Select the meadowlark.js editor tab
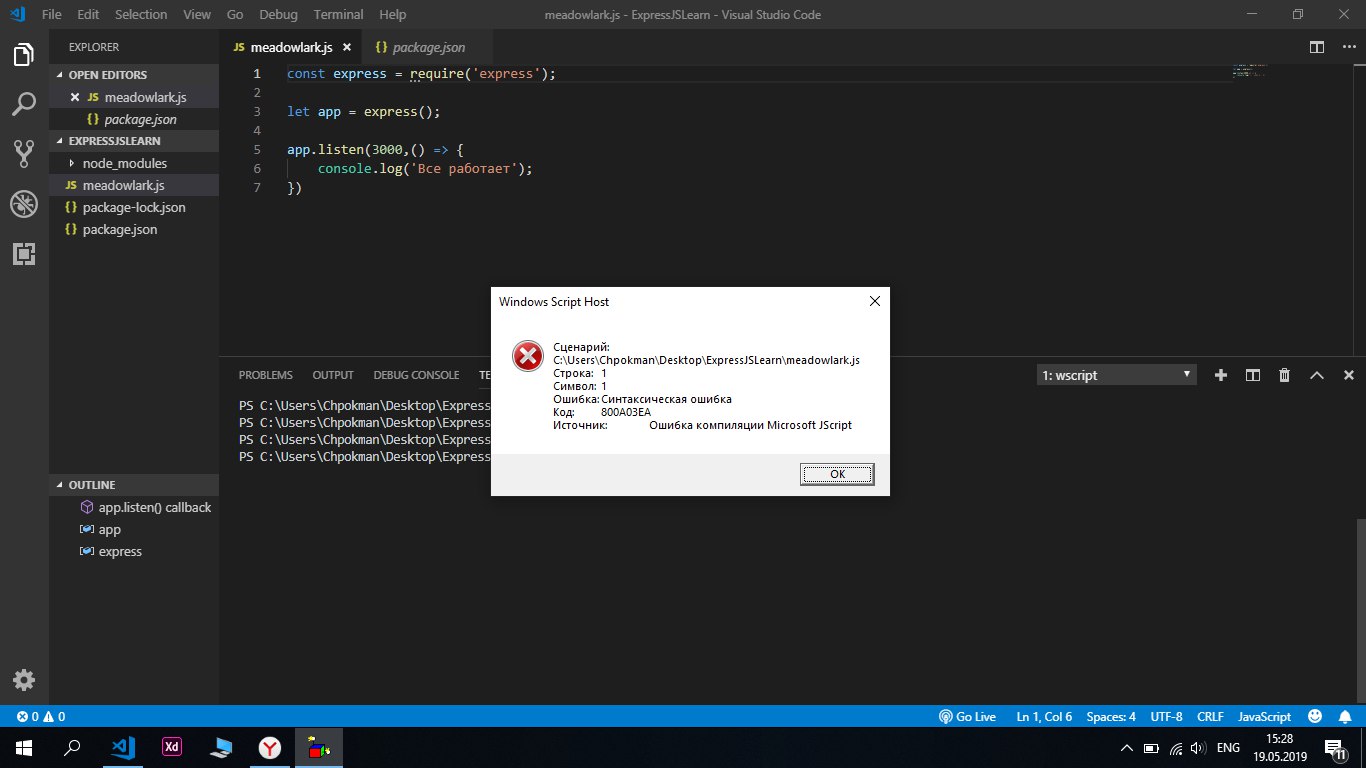Screen dimensions: 1366x768 [x=290, y=47]
